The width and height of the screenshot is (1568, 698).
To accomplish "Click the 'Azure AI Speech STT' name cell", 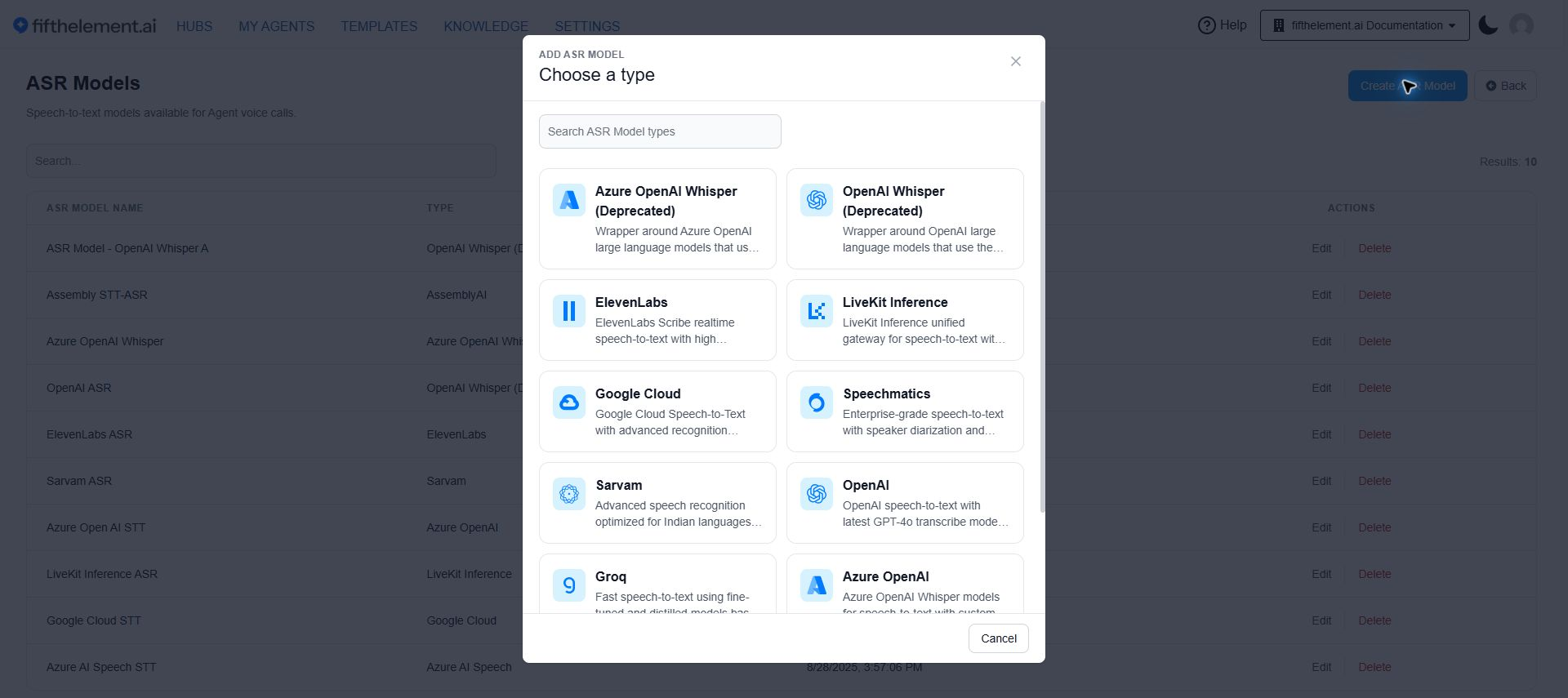I will (101, 667).
